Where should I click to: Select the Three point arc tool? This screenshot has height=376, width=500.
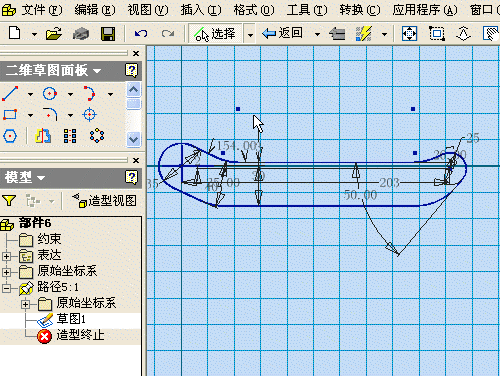(x=89, y=94)
